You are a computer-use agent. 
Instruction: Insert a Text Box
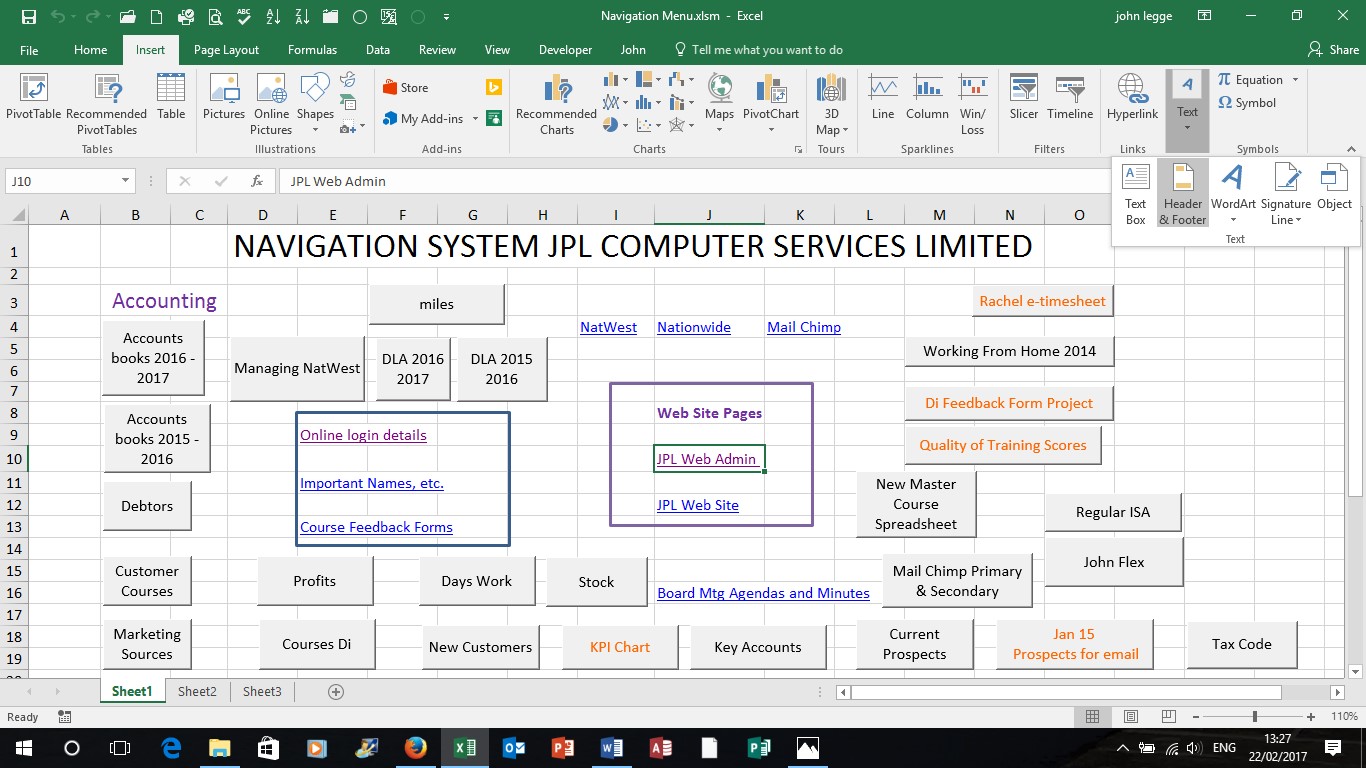(1135, 193)
